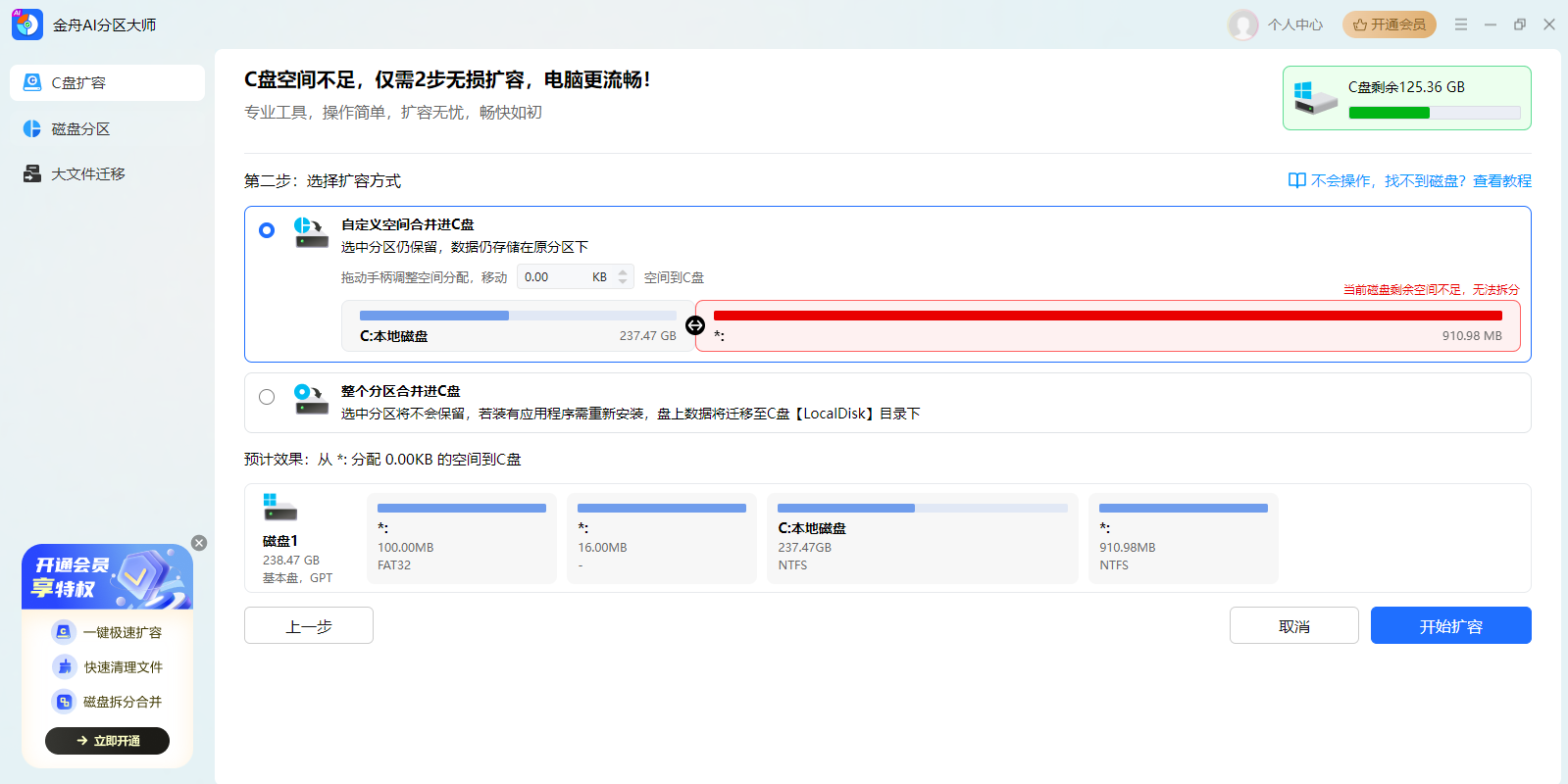Open the hamburger menu in title bar

(1461, 24)
